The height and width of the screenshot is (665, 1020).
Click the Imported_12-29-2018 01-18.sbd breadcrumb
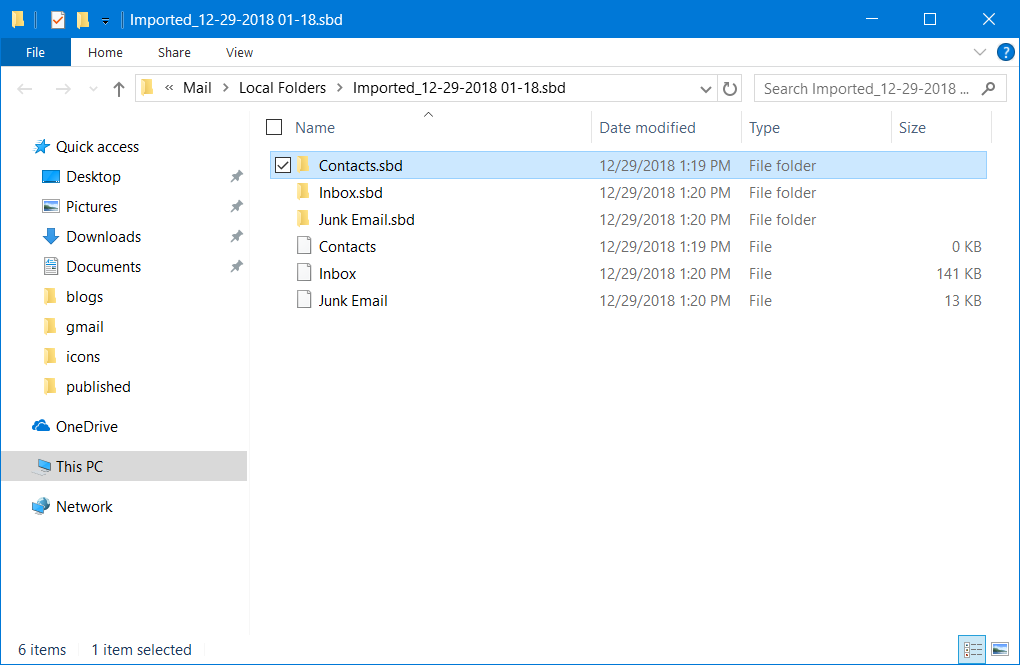459,88
